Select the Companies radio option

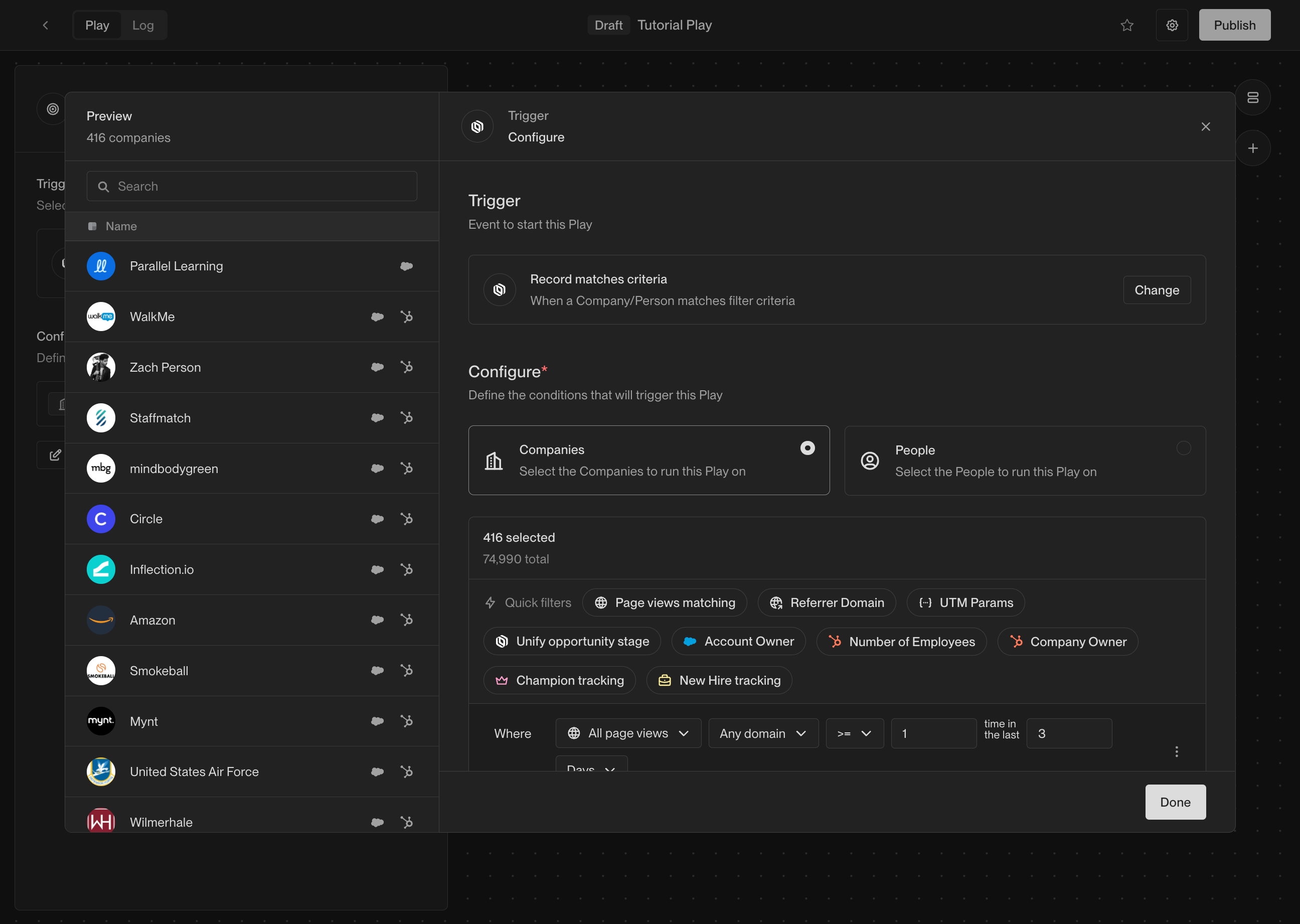pos(807,448)
